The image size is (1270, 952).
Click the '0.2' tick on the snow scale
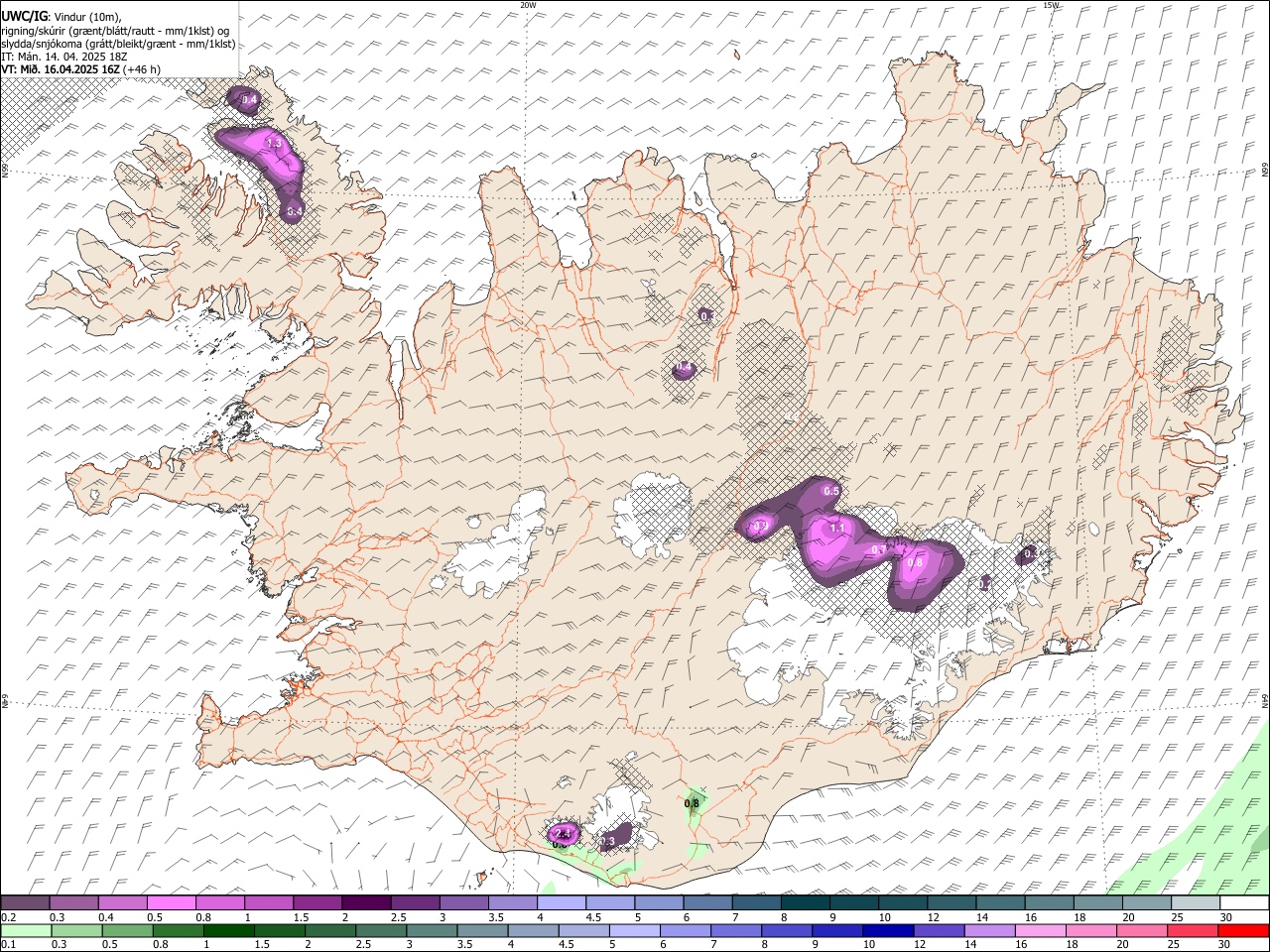point(9,917)
